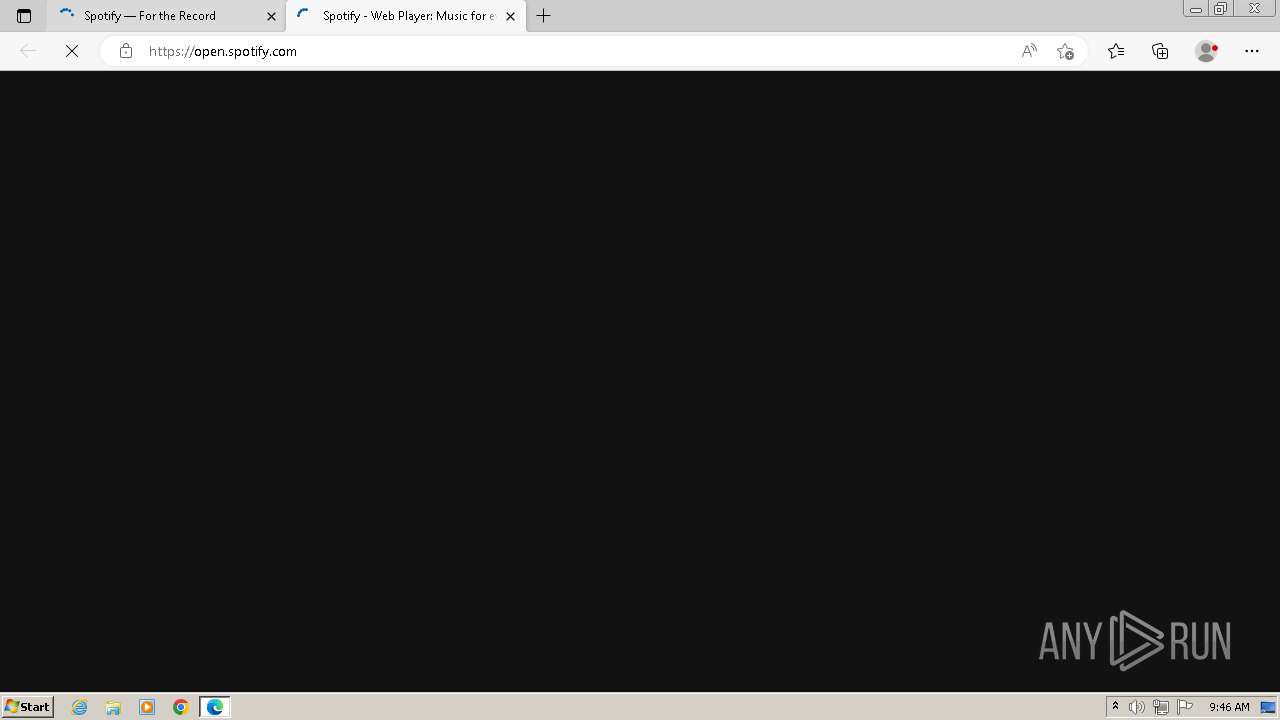Launch Google Chrome from taskbar
This screenshot has width=1280, height=720.
pyautogui.click(x=181, y=707)
